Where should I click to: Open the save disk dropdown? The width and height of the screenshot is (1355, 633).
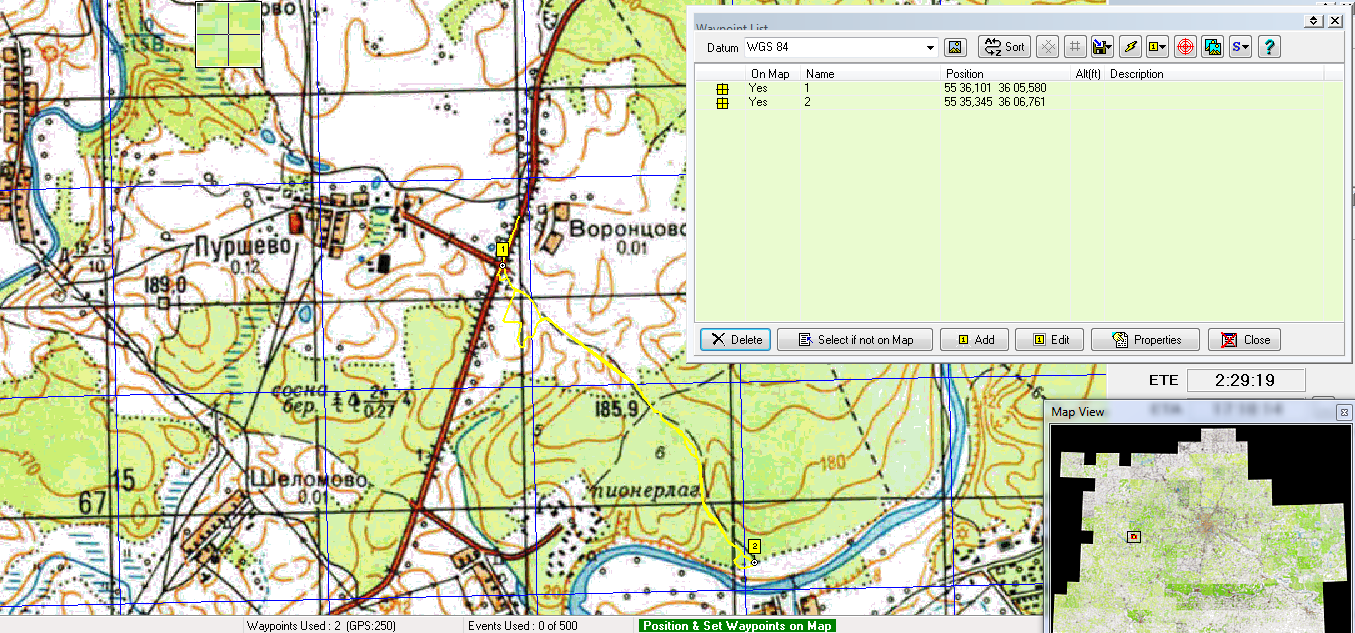coord(1103,47)
